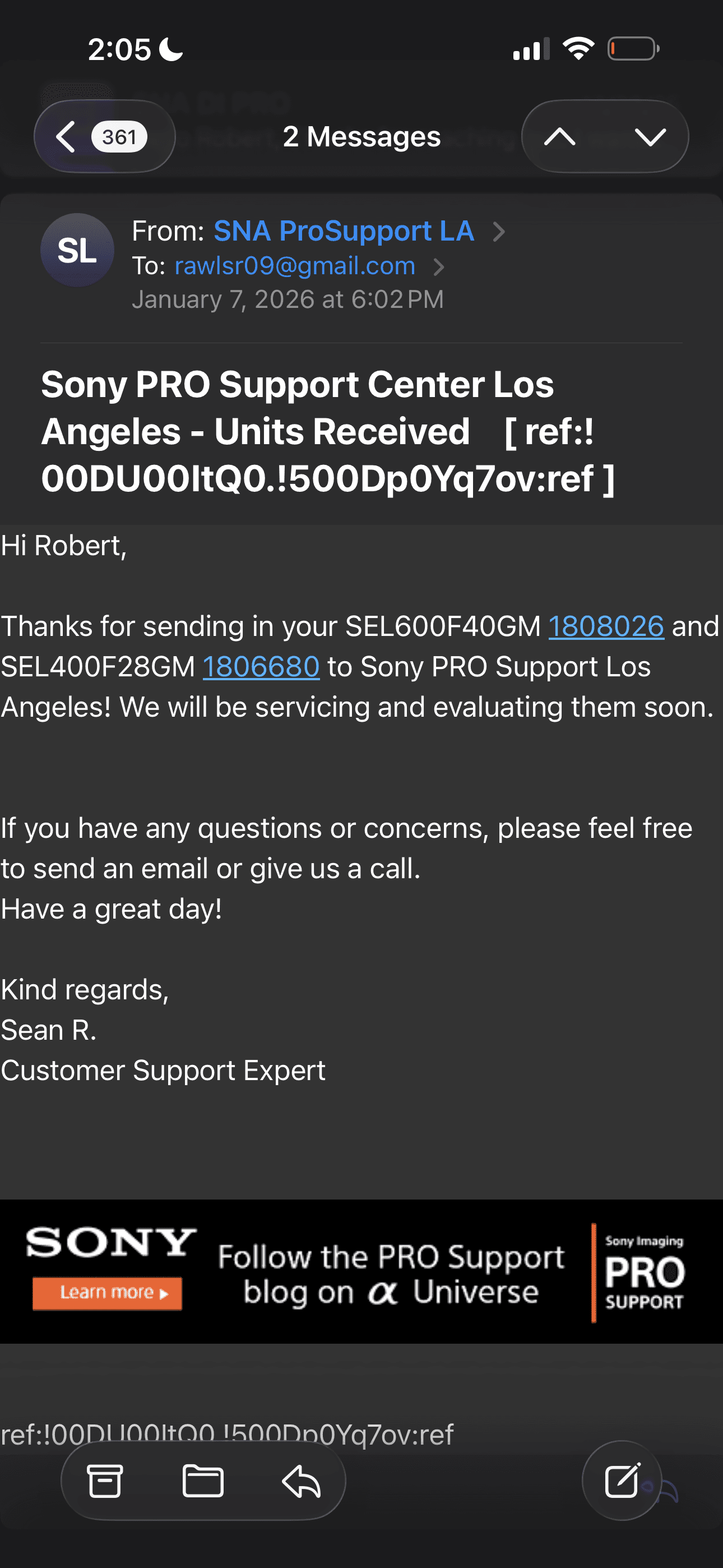Open serial number link 1808026
Image resolution: width=723 pixels, height=1568 pixels.
pos(606,626)
